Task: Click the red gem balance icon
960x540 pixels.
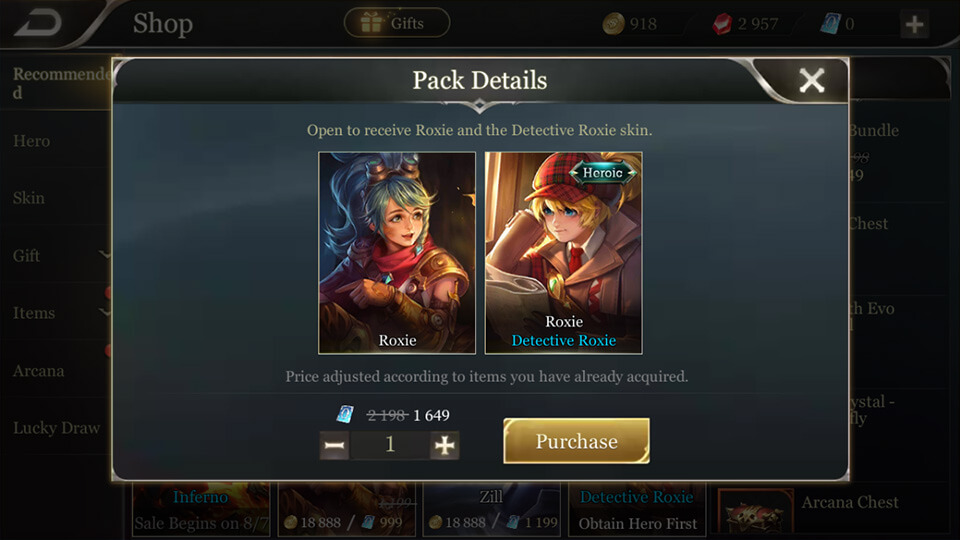Action: tap(722, 24)
